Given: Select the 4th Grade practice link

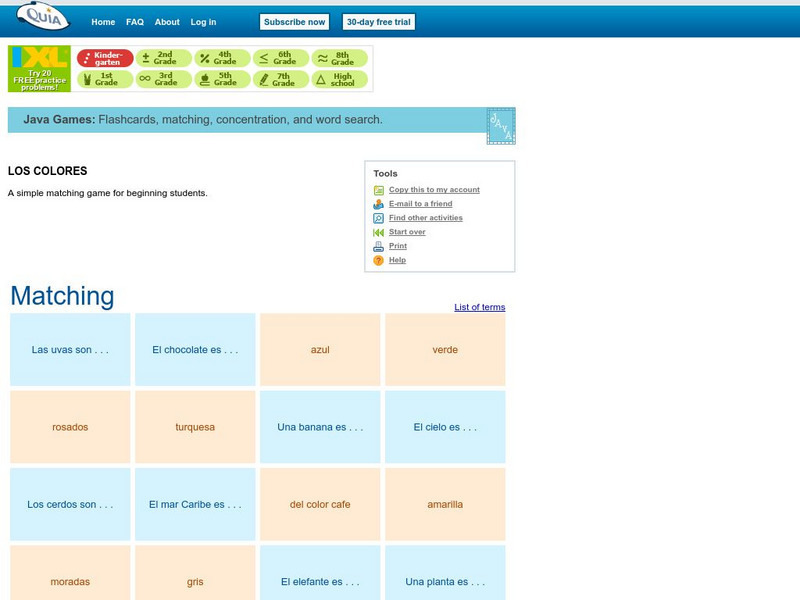Looking at the screenshot, I should (225, 57).
